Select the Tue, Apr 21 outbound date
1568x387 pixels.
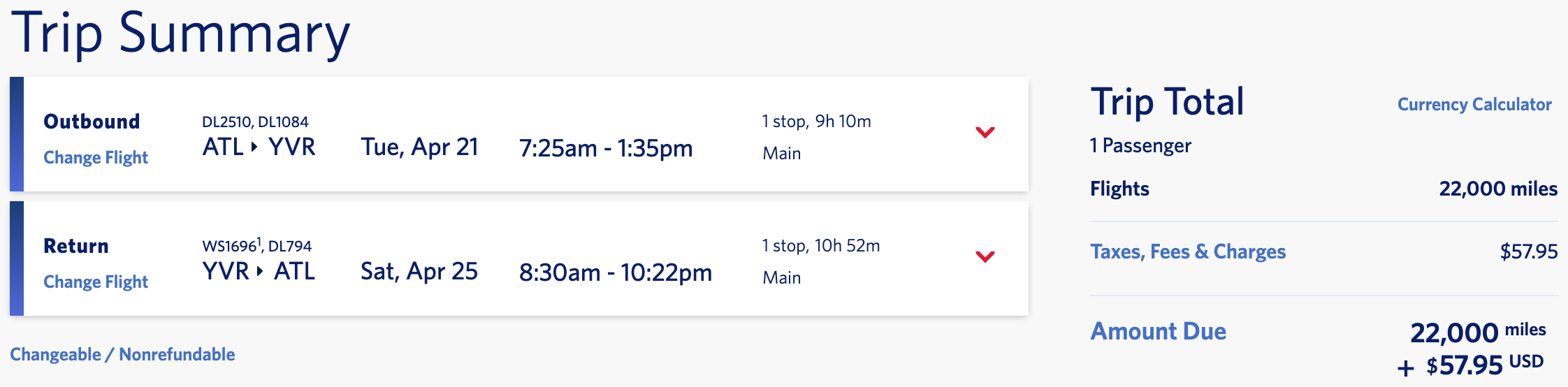(x=419, y=147)
